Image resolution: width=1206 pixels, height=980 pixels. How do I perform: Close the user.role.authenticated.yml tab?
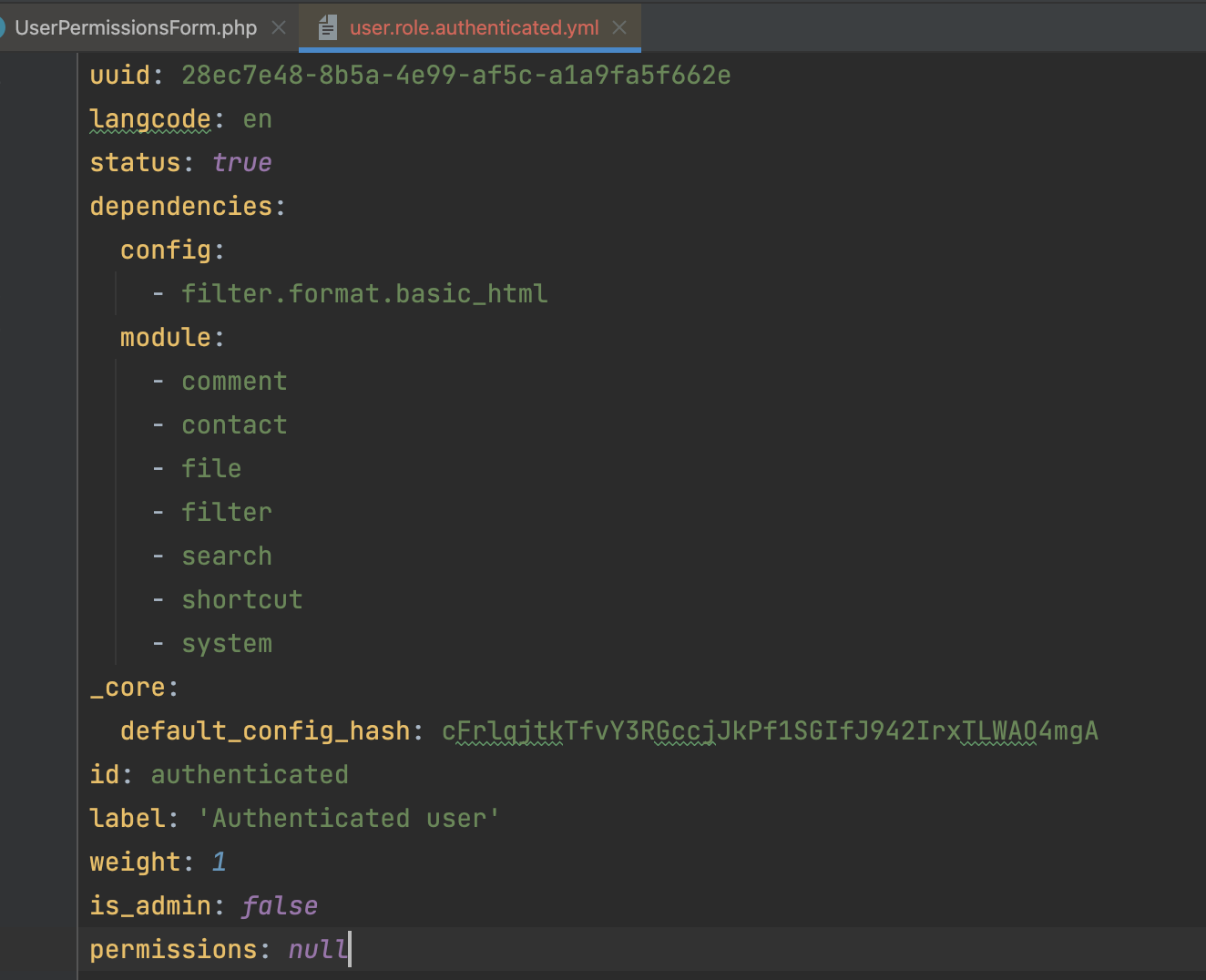click(619, 27)
